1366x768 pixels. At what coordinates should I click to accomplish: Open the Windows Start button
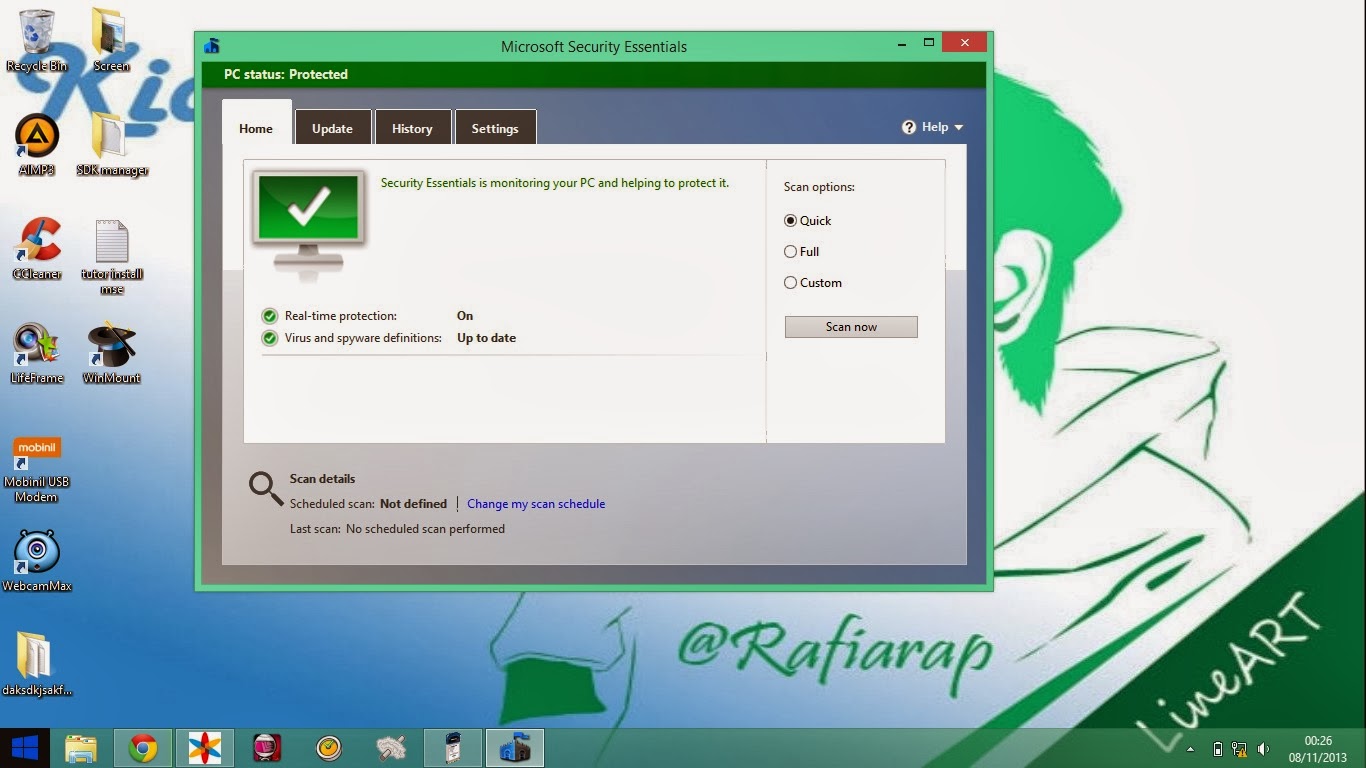pos(25,748)
